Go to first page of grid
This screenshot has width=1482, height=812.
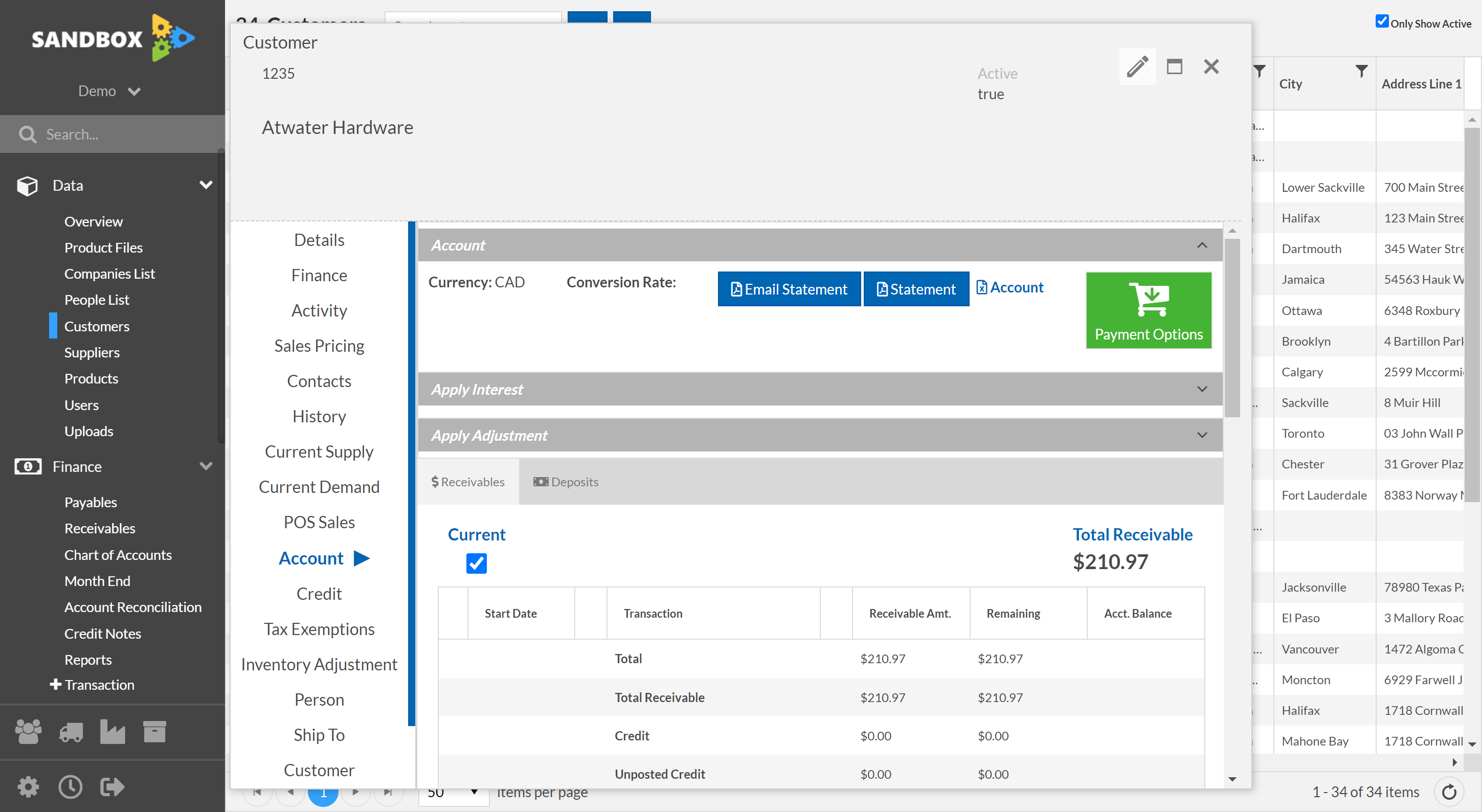click(x=257, y=793)
